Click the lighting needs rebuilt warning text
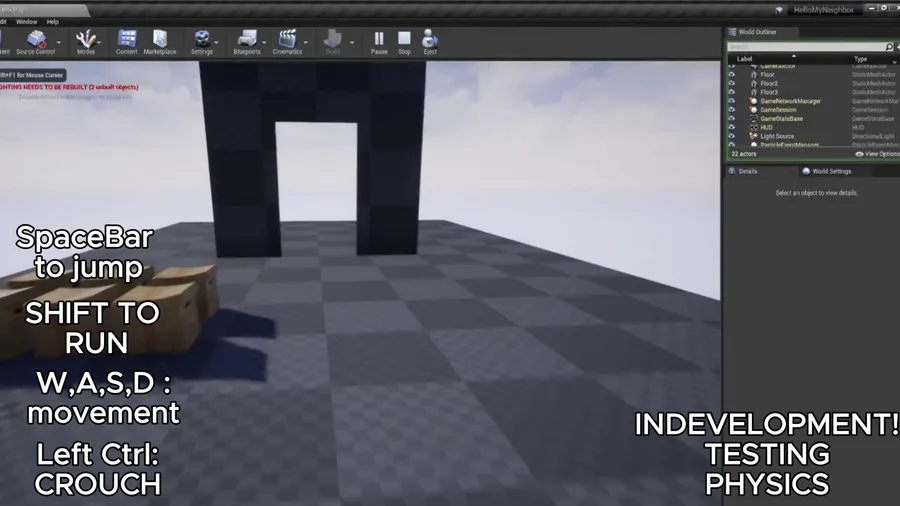 tap(69, 87)
